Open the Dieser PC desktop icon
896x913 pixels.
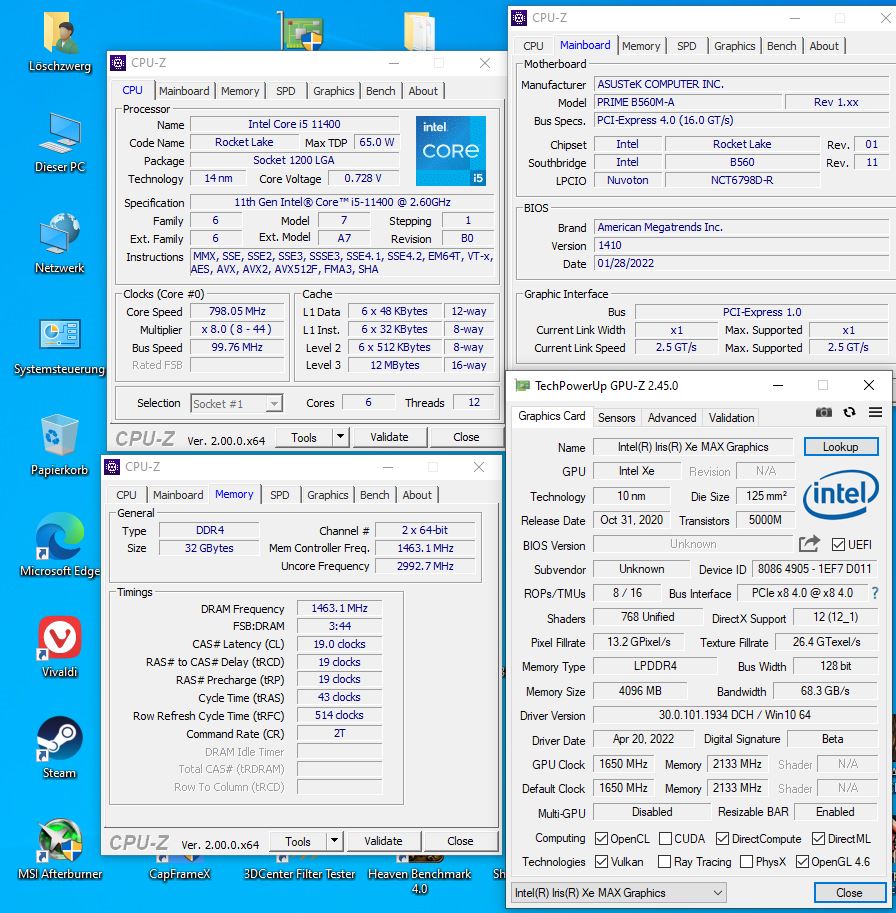coord(60,134)
